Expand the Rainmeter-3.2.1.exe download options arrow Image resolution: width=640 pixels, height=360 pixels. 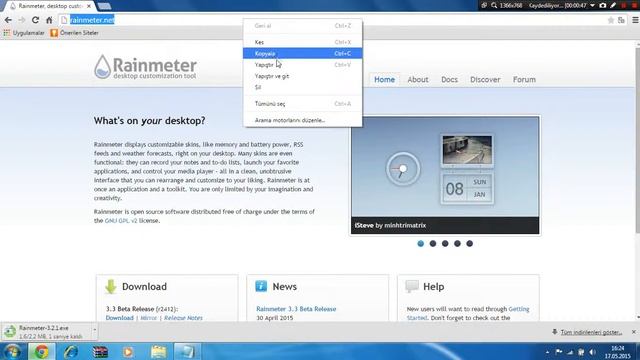click(x=95, y=330)
